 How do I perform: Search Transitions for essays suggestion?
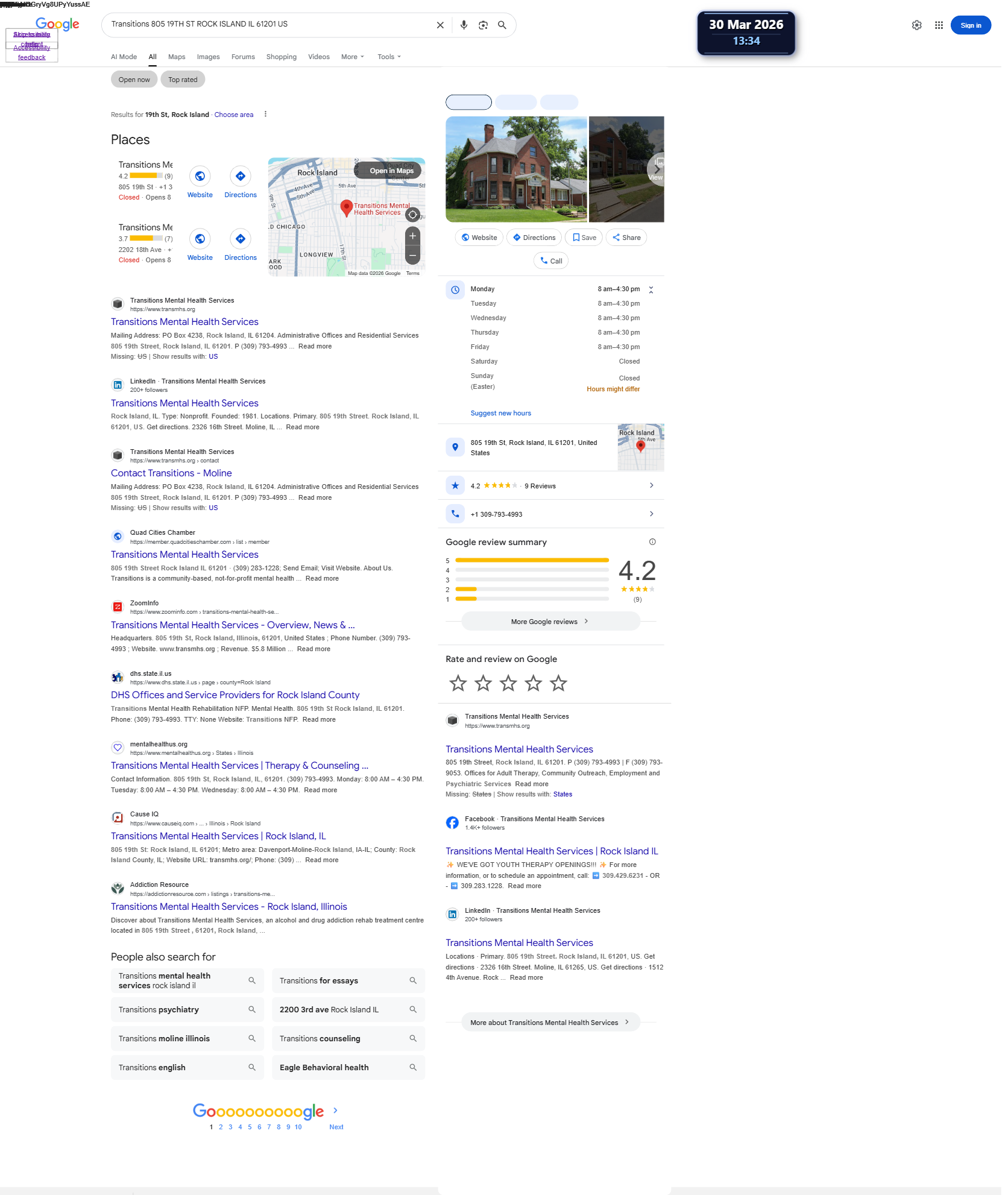click(348, 980)
